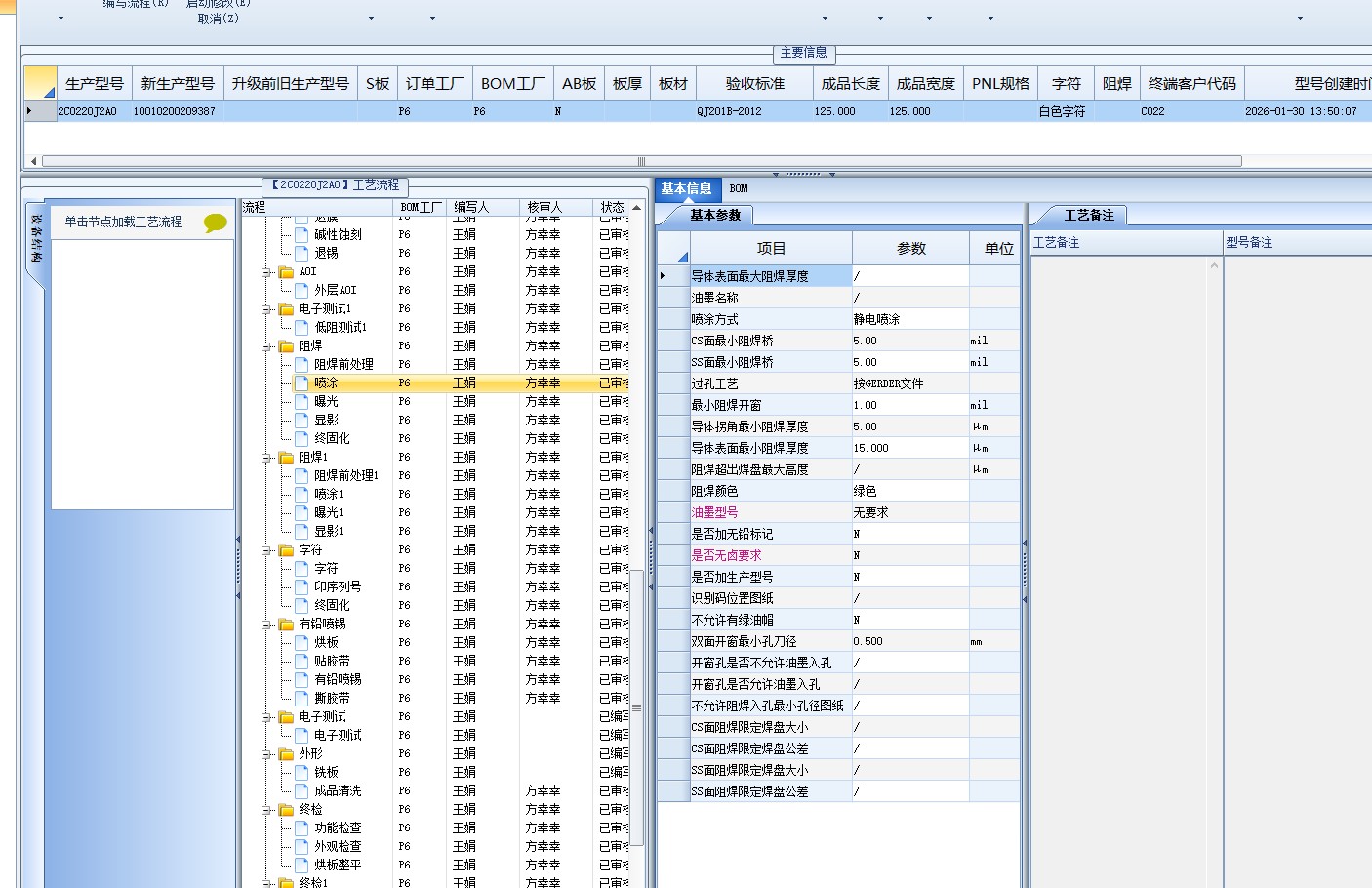Click the document icon beside 铣板
Screen dimensions: 1372x888
302,773
